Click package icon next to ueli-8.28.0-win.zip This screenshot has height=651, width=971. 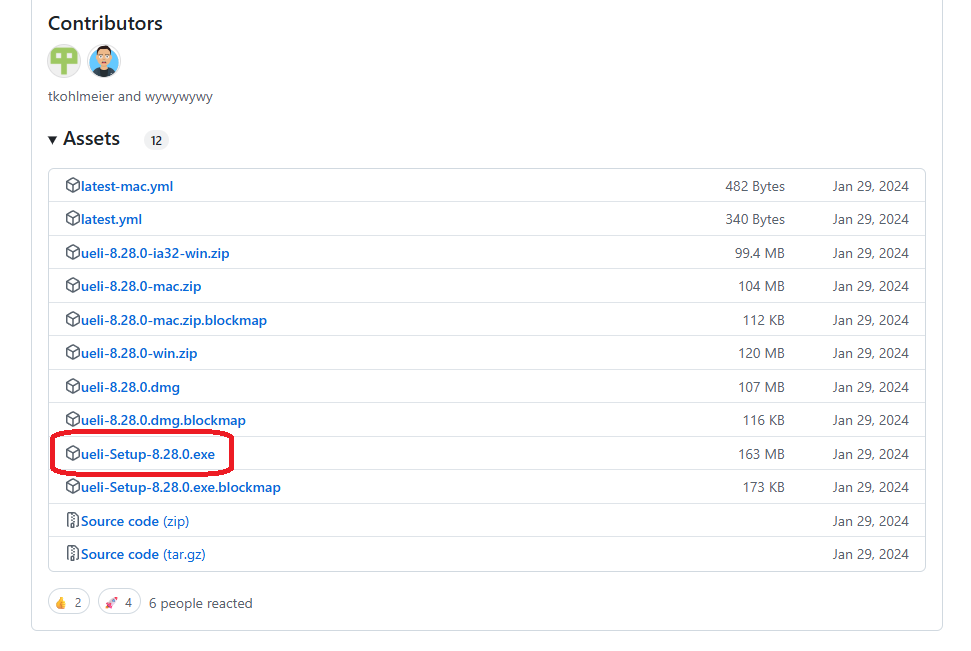[73, 353]
